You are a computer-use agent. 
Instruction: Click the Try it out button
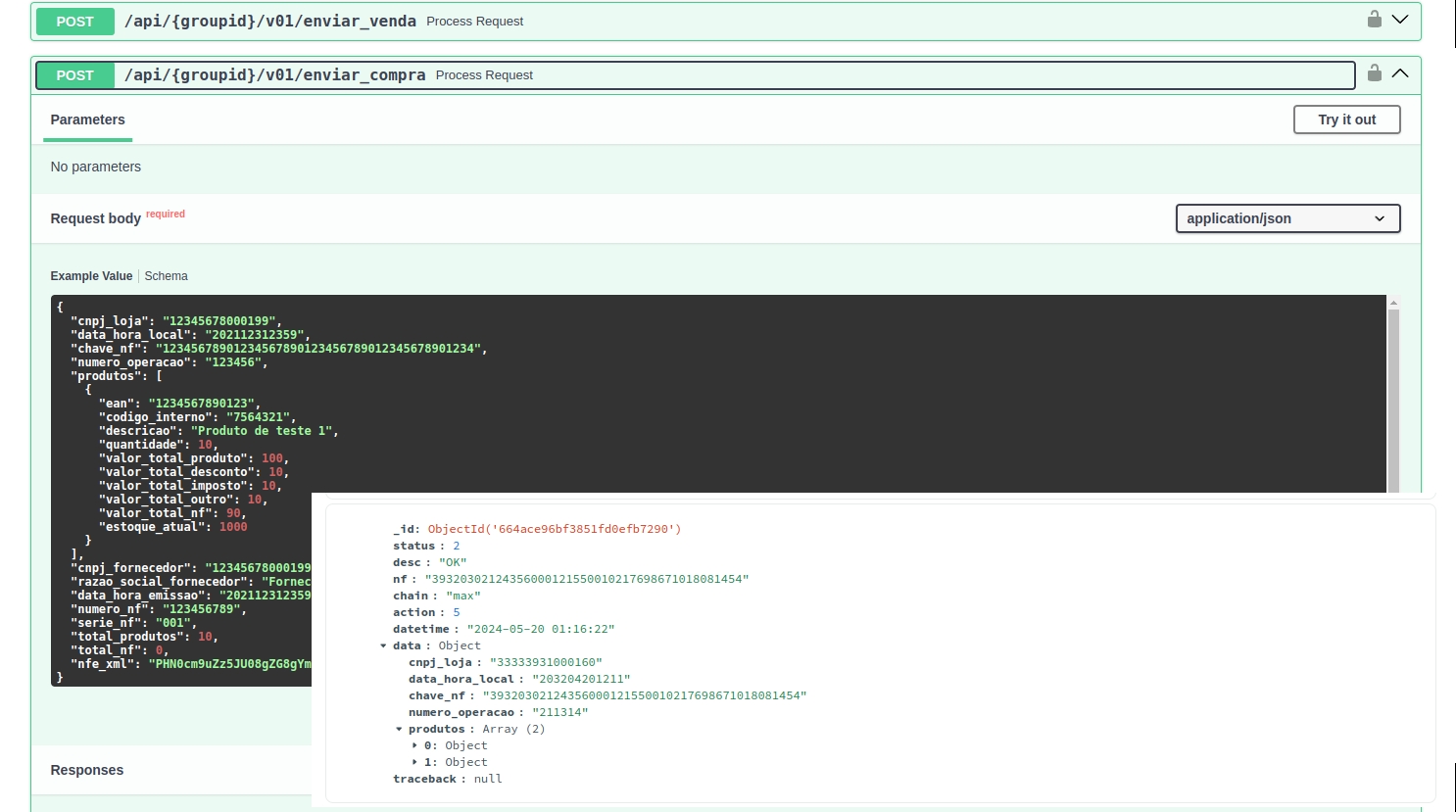[1346, 119]
